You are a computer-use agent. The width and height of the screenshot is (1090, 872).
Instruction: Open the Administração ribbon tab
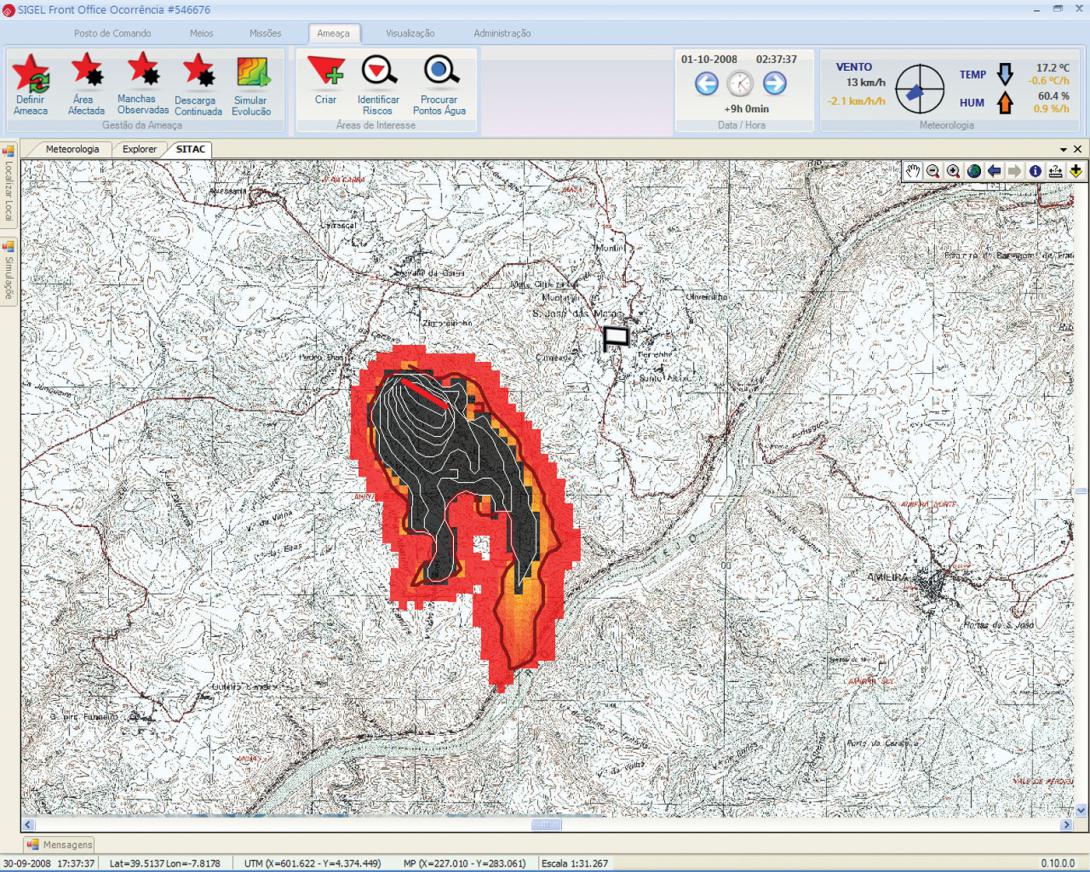(502, 33)
